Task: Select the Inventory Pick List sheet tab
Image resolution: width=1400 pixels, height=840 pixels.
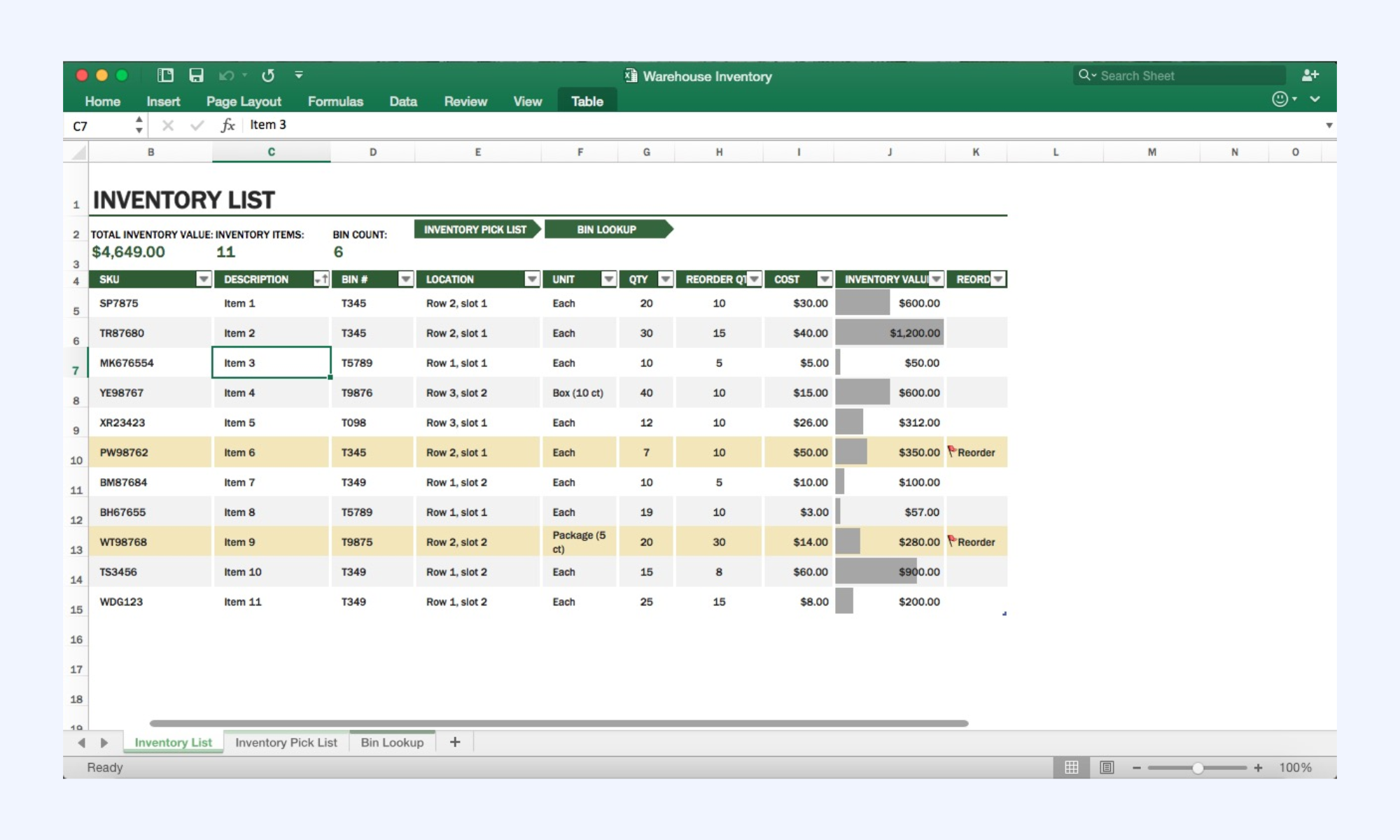Action: (286, 743)
